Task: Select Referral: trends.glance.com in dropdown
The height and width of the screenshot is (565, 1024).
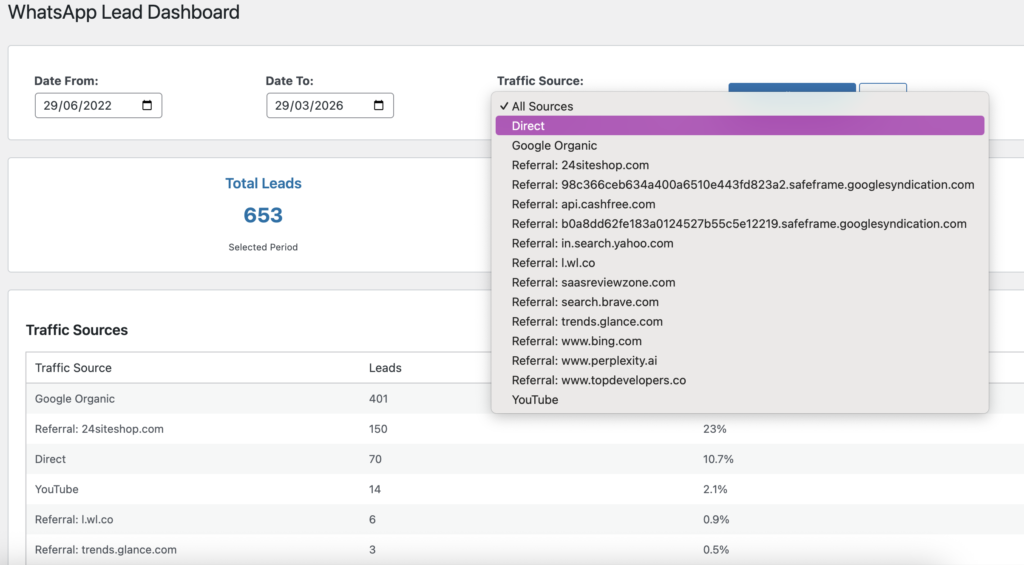Action: click(587, 322)
